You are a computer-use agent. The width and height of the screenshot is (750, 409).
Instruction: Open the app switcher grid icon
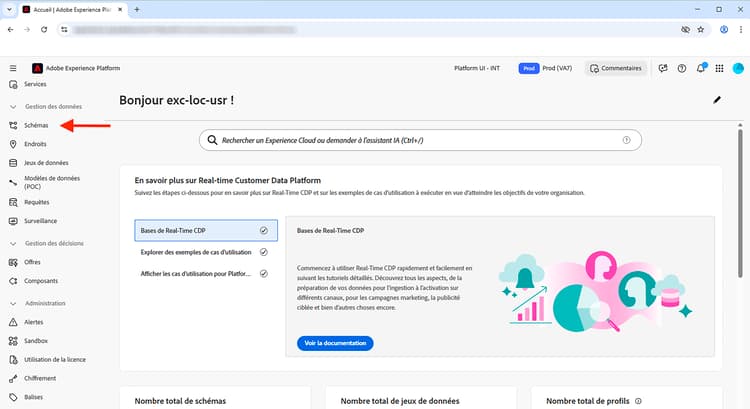point(719,68)
